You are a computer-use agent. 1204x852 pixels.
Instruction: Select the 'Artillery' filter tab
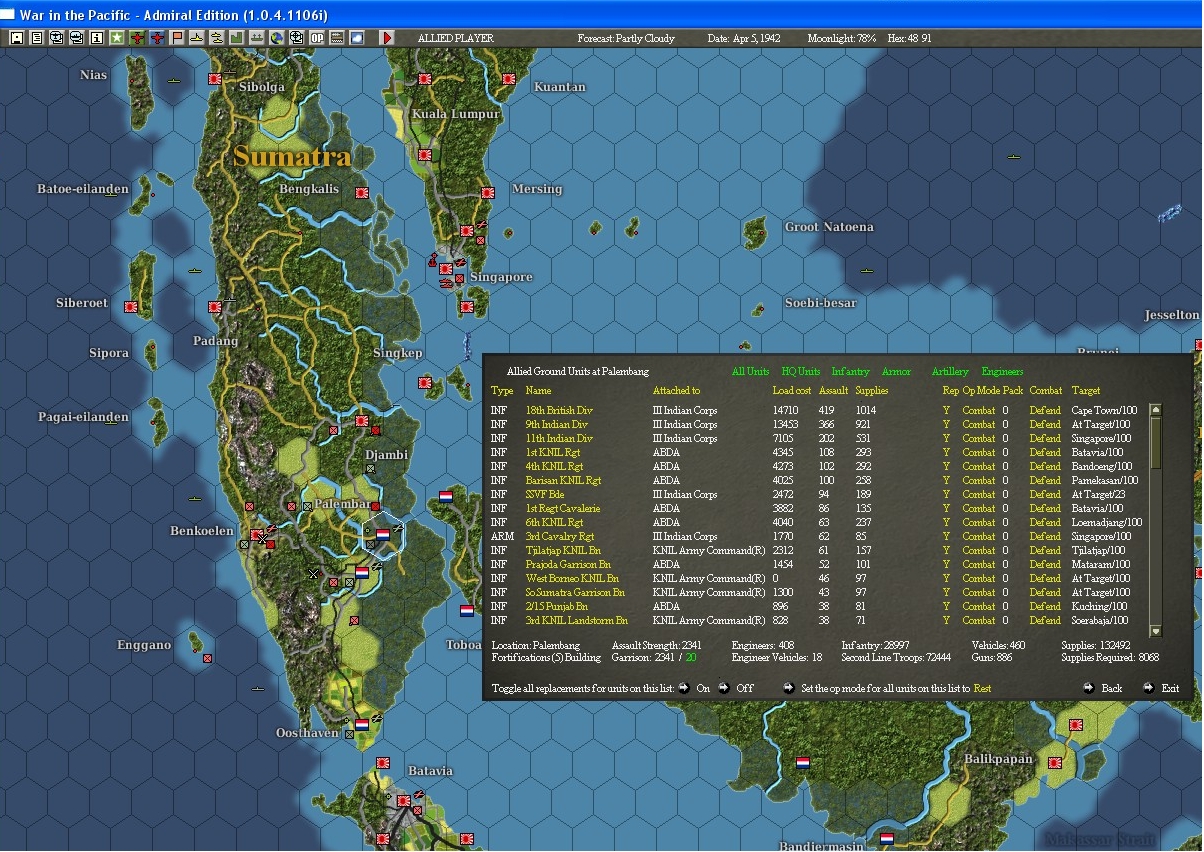tap(950, 372)
